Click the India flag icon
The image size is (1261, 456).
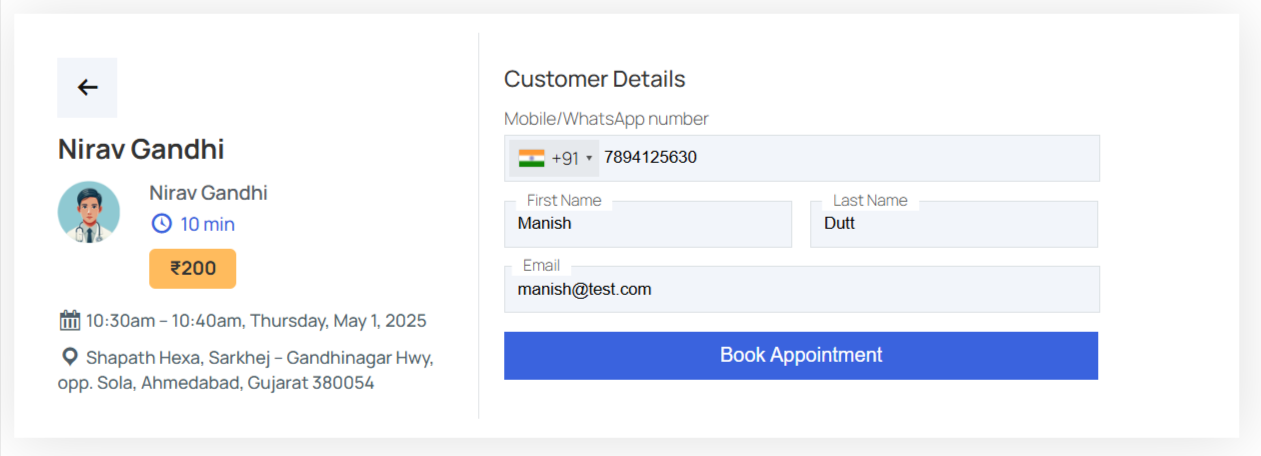[531, 158]
